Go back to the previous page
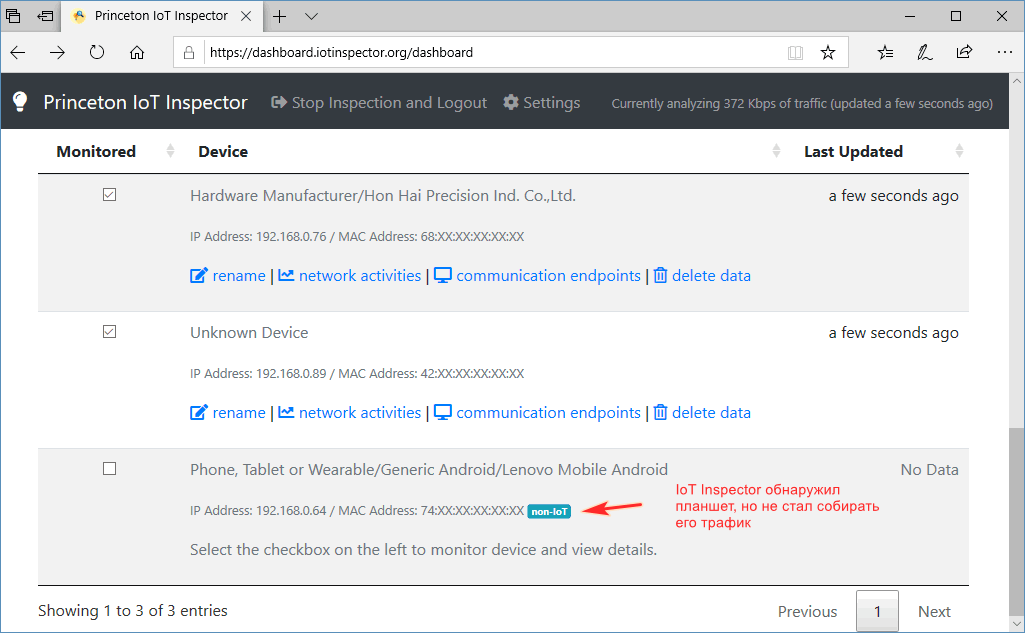This screenshot has height=633, width=1025. (x=18, y=53)
